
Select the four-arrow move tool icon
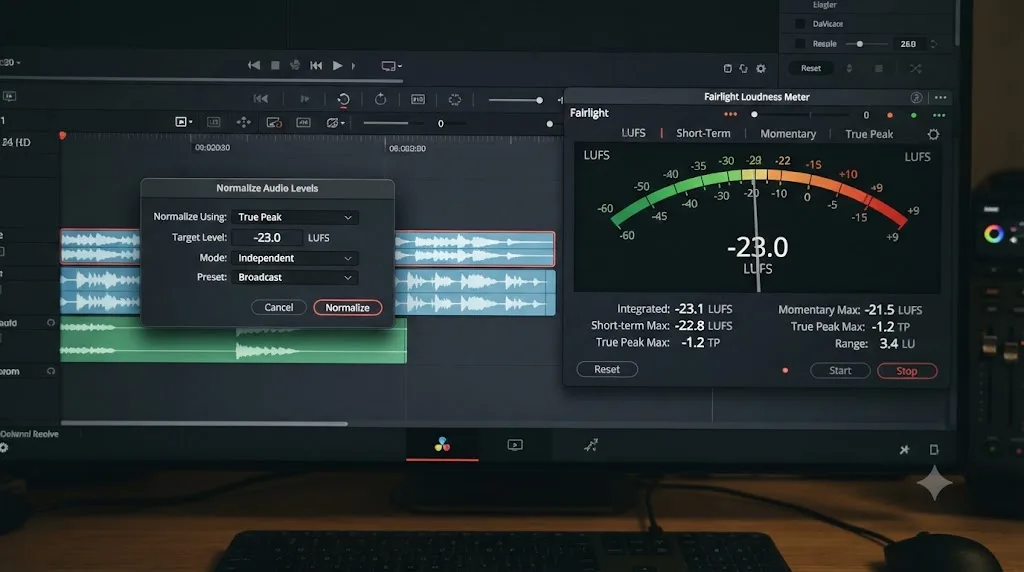point(244,122)
